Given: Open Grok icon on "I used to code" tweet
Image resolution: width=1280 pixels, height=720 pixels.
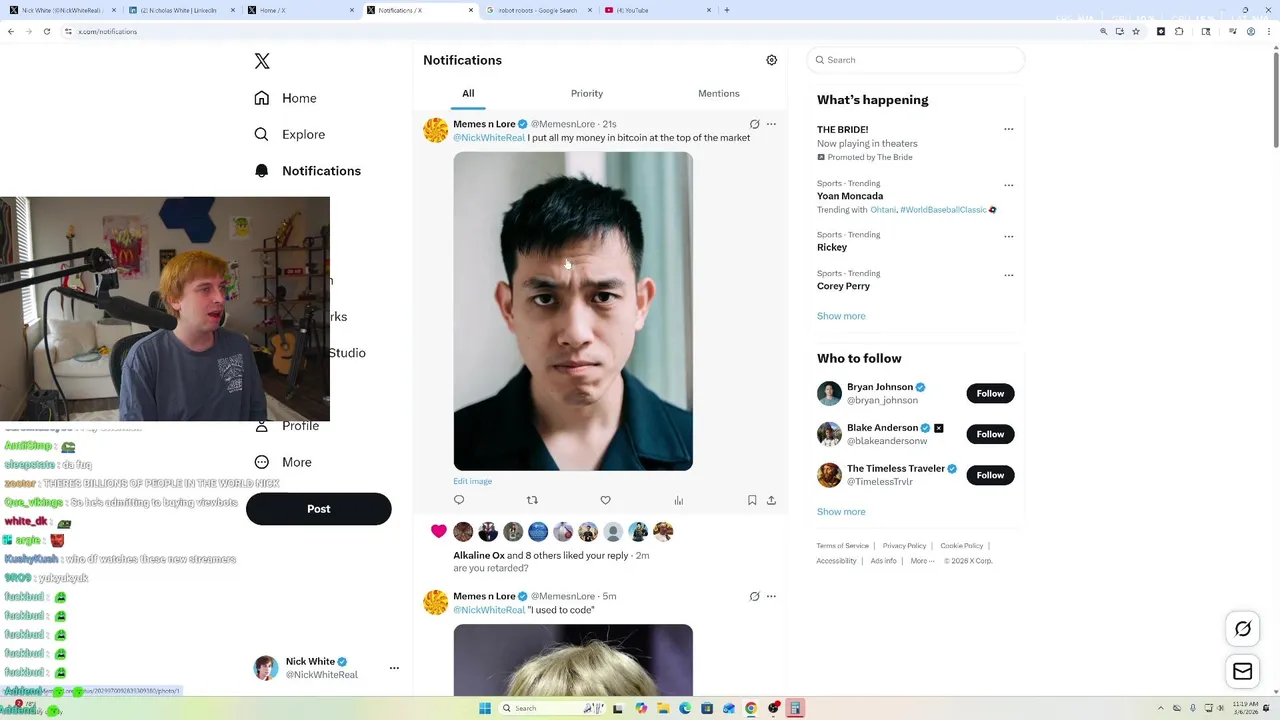Looking at the screenshot, I should point(755,596).
